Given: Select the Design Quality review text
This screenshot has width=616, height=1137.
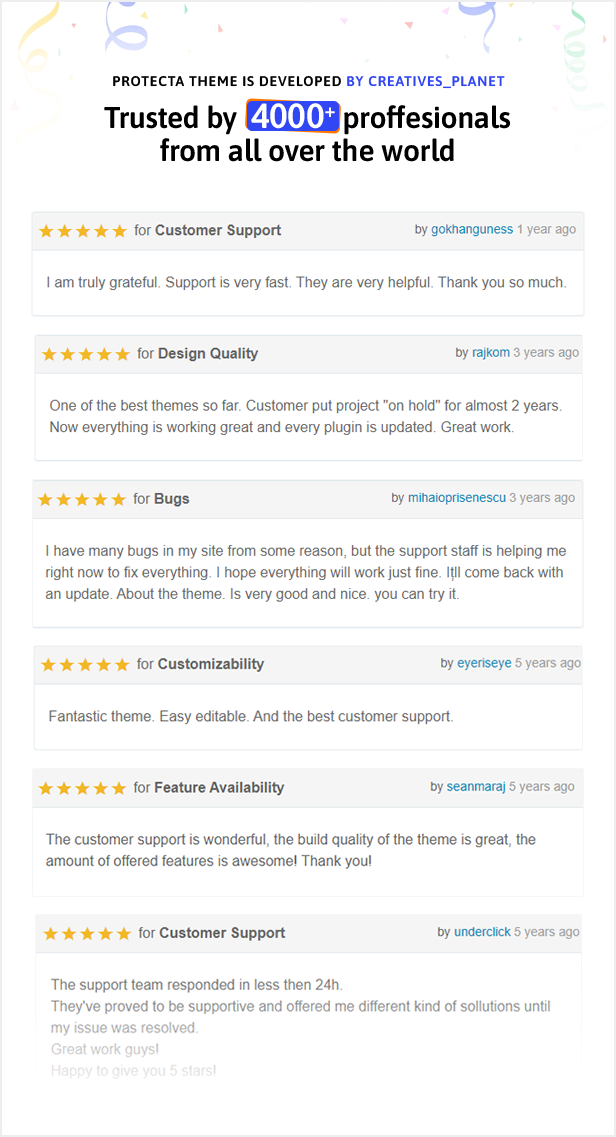Looking at the screenshot, I should pos(305,416).
